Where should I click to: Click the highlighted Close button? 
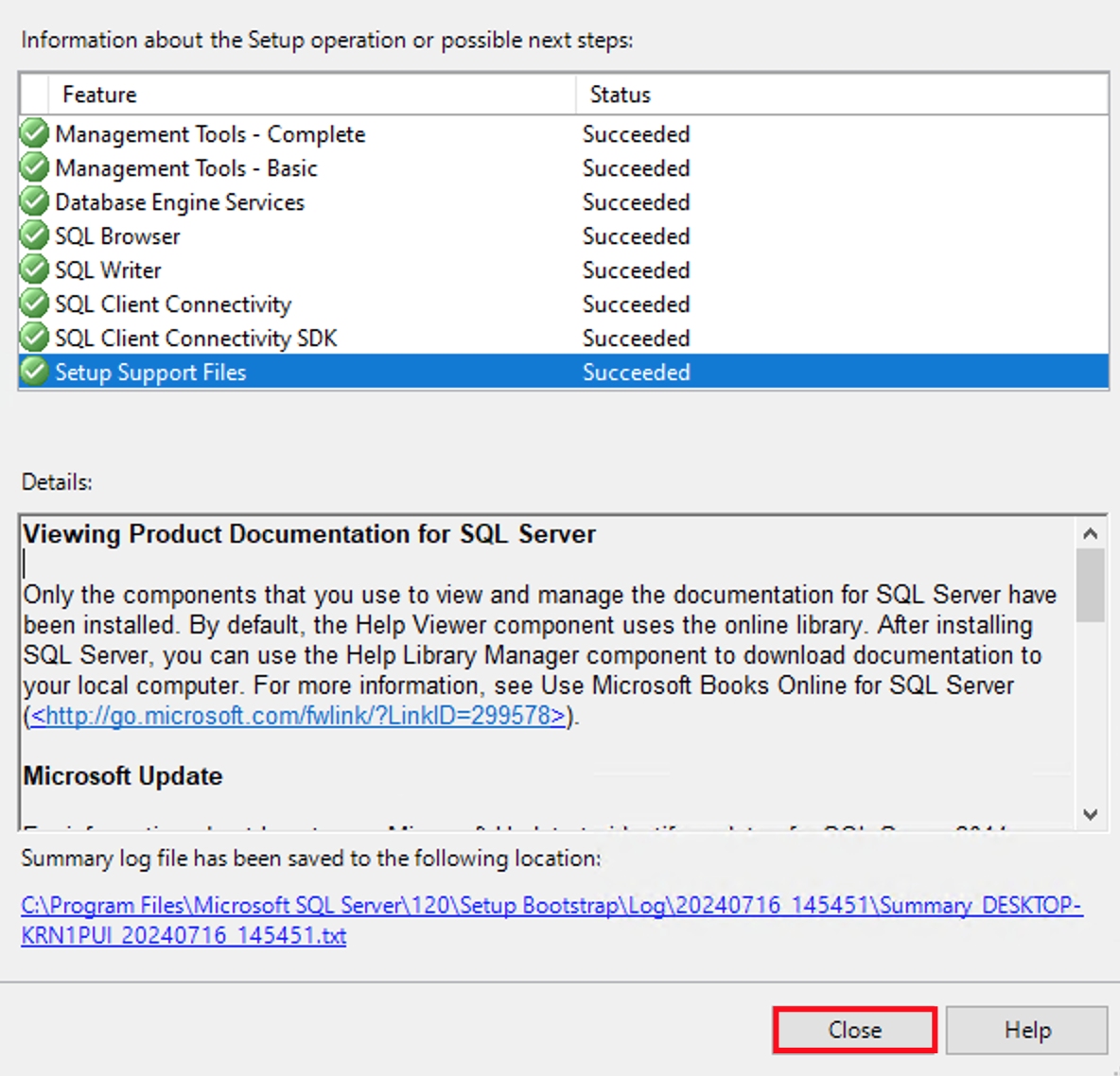[x=854, y=1030]
